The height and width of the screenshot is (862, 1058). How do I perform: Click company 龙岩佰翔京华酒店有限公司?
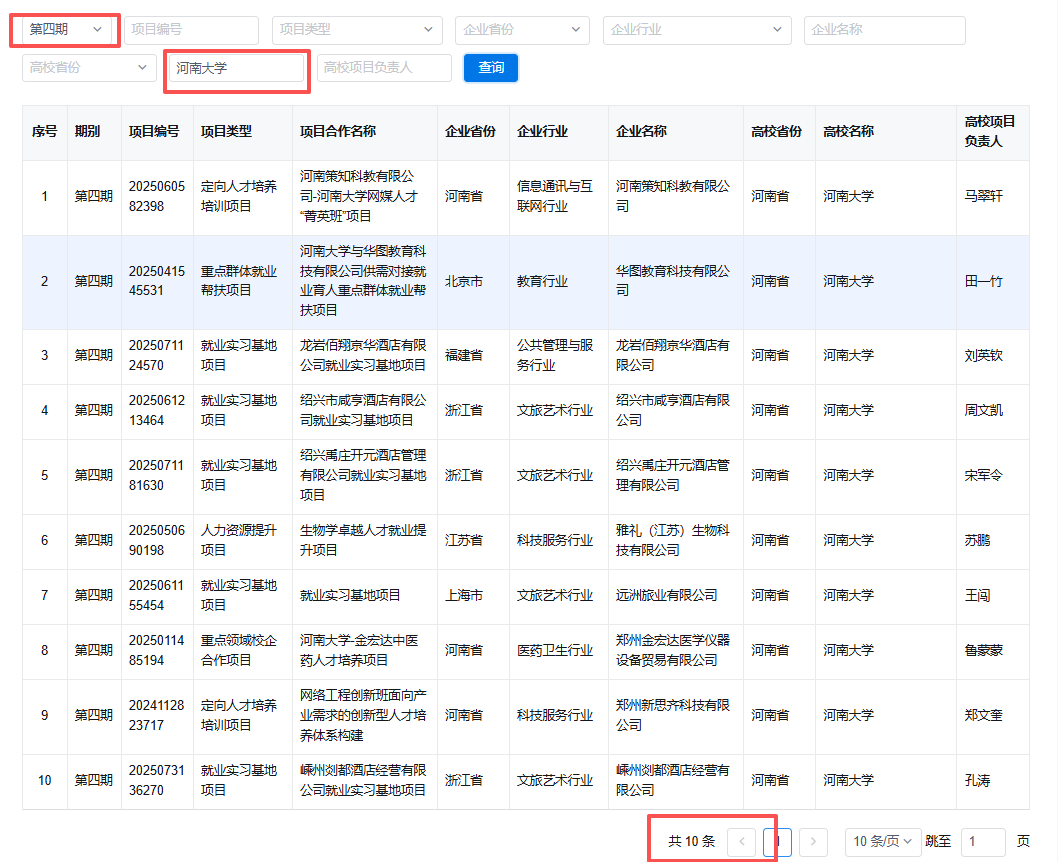[673, 355]
